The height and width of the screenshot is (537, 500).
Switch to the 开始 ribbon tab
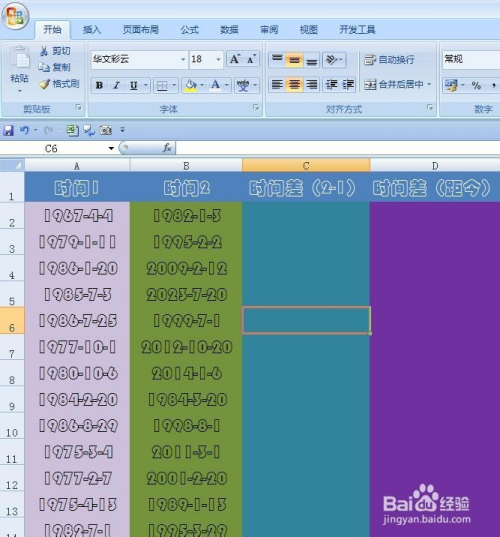tap(52, 30)
